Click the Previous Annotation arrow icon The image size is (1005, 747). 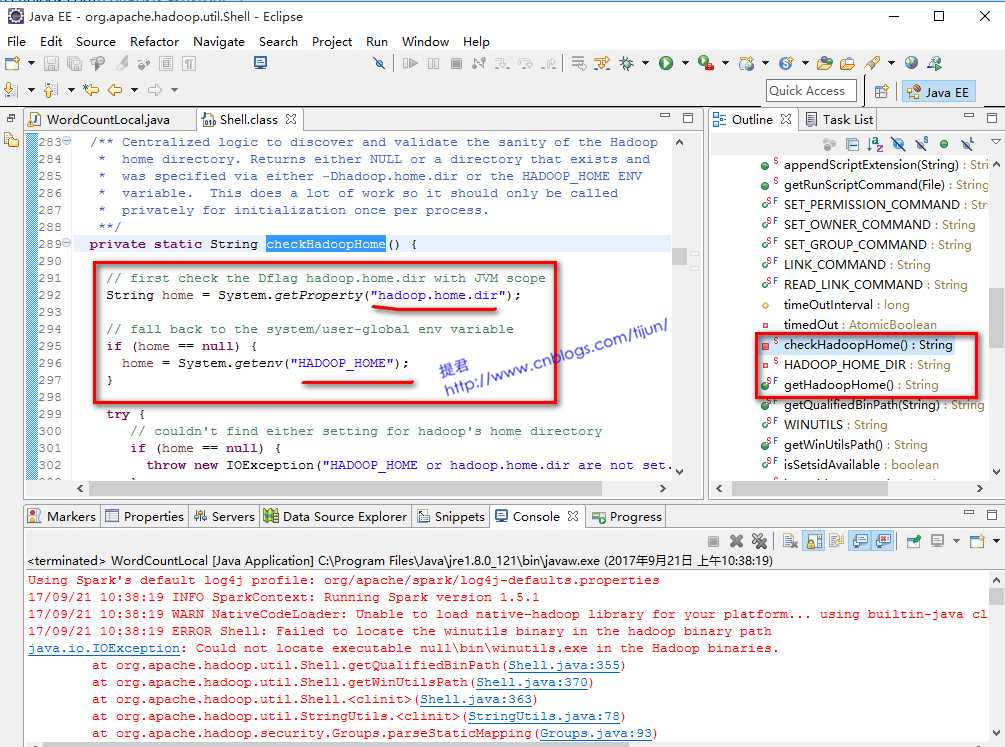[x=51, y=89]
